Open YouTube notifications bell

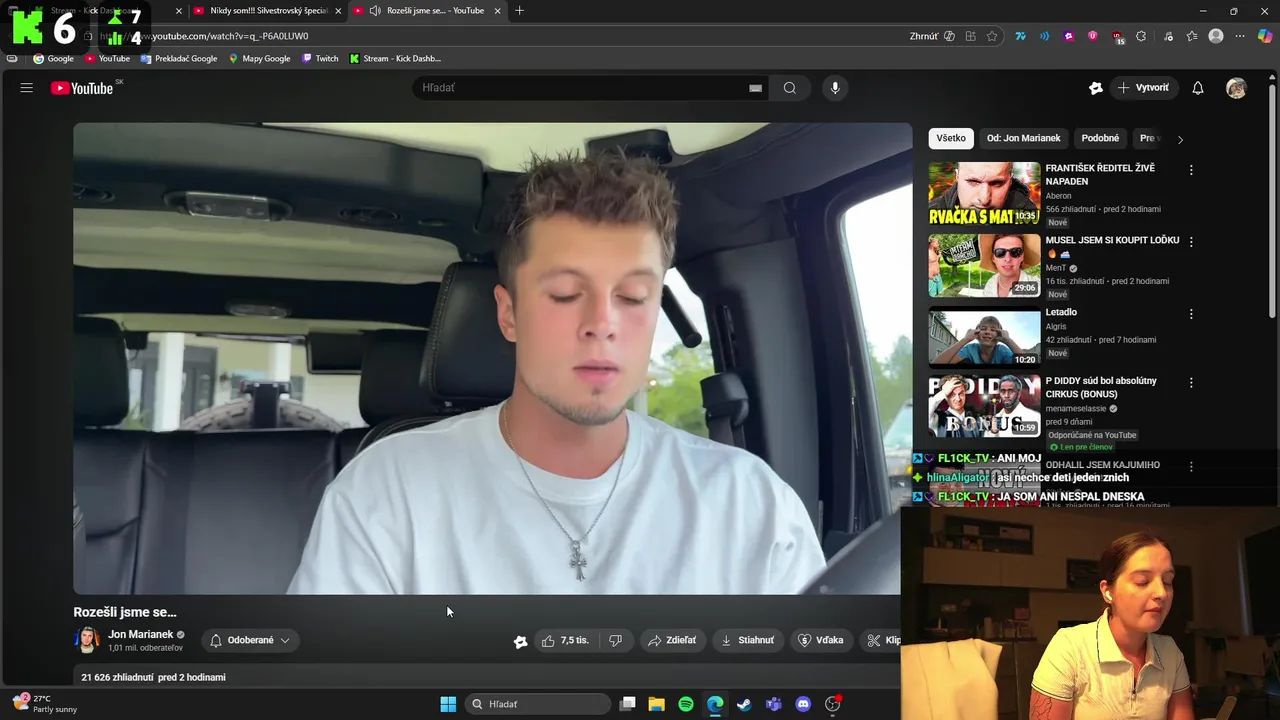click(x=1198, y=88)
